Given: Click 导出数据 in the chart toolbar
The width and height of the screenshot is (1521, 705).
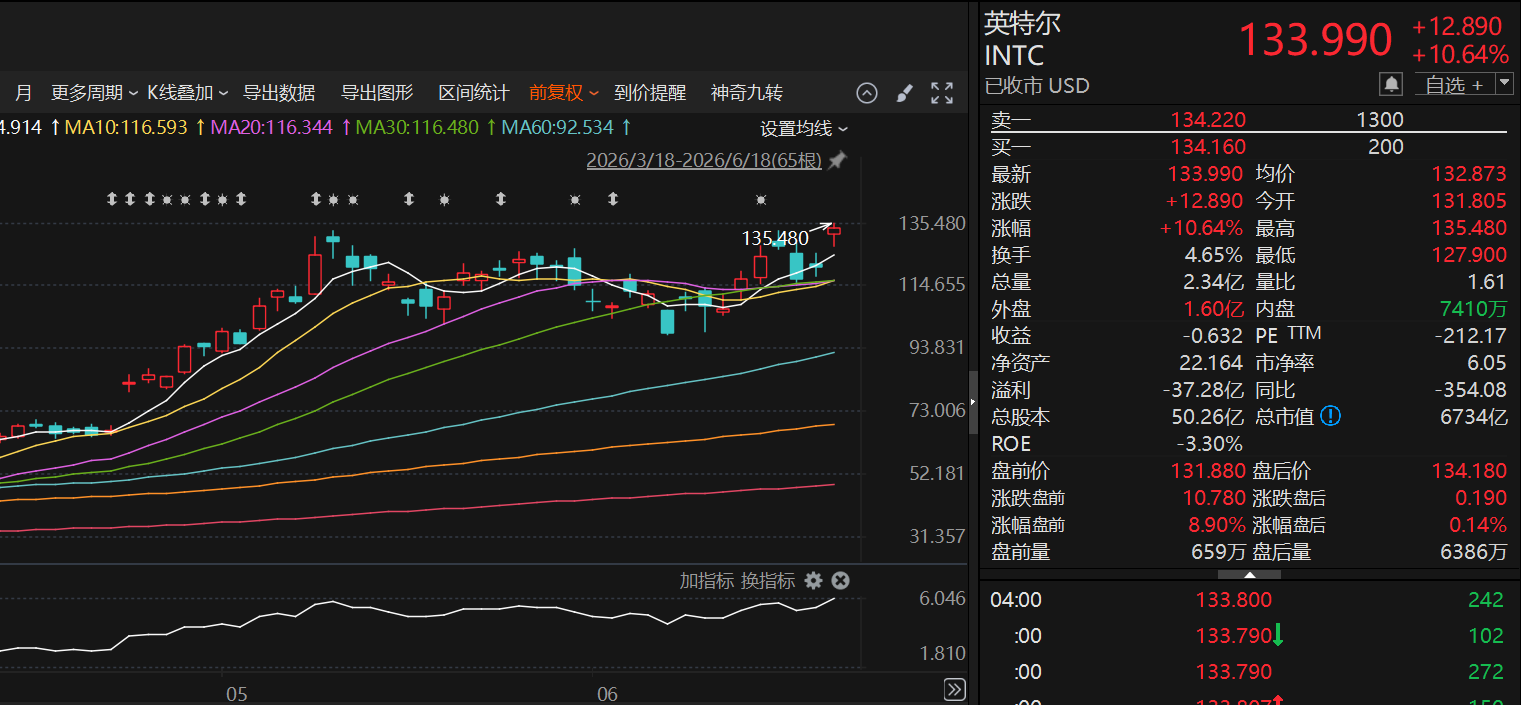Looking at the screenshot, I should click(279, 93).
